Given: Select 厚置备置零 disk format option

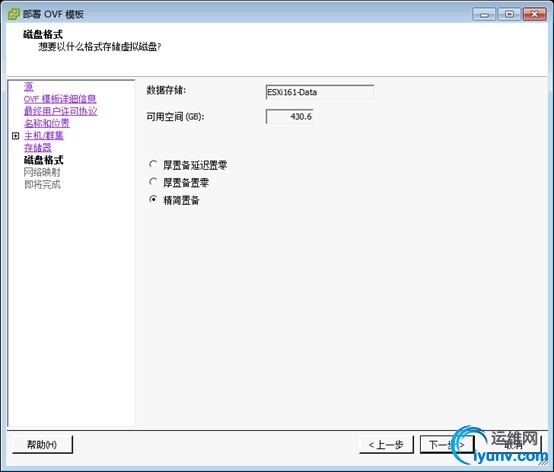Looking at the screenshot, I should coord(153,182).
